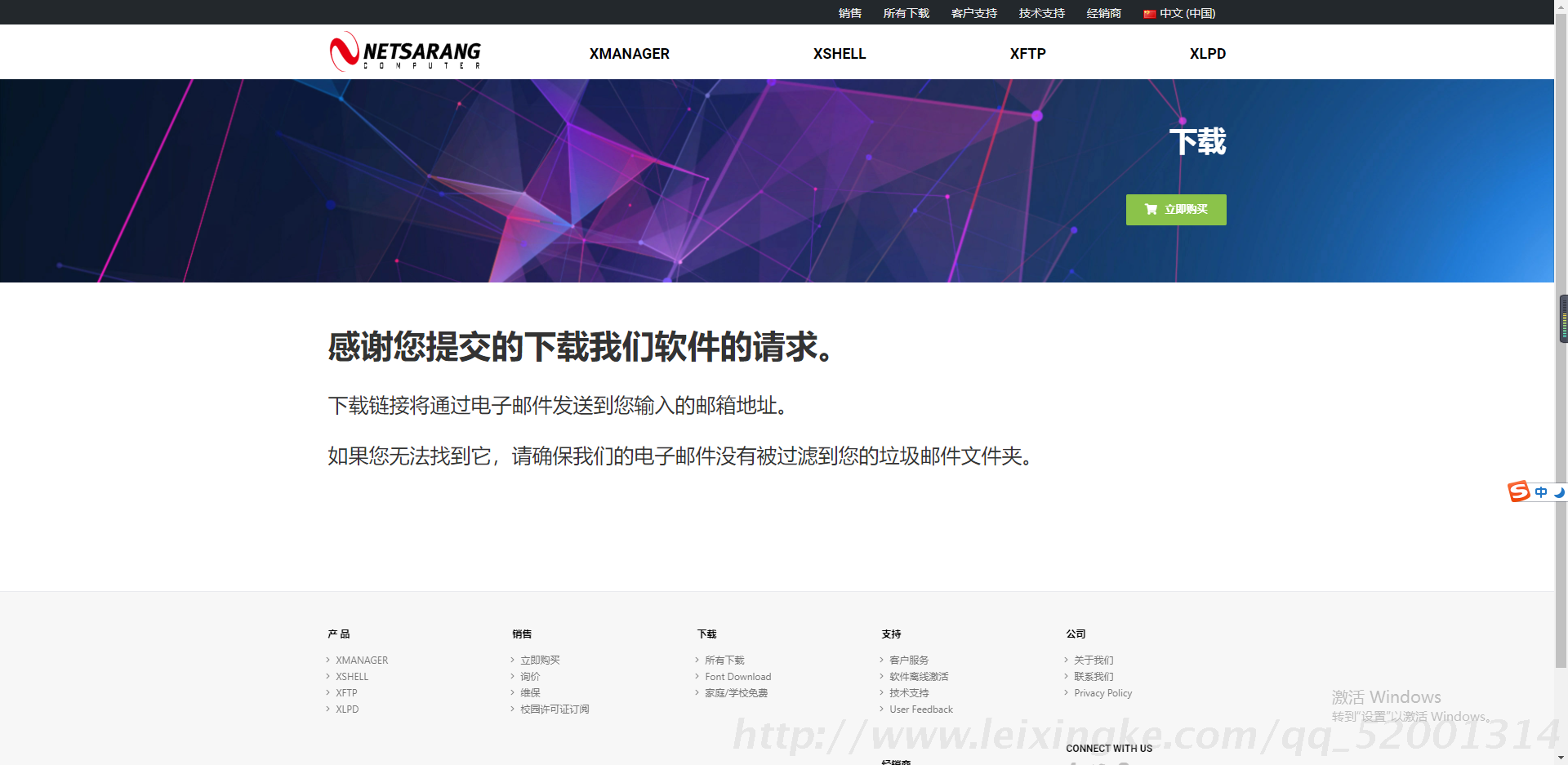Select XLPD in the main navigation
This screenshot has height=765, width=1568.
point(1207,54)
